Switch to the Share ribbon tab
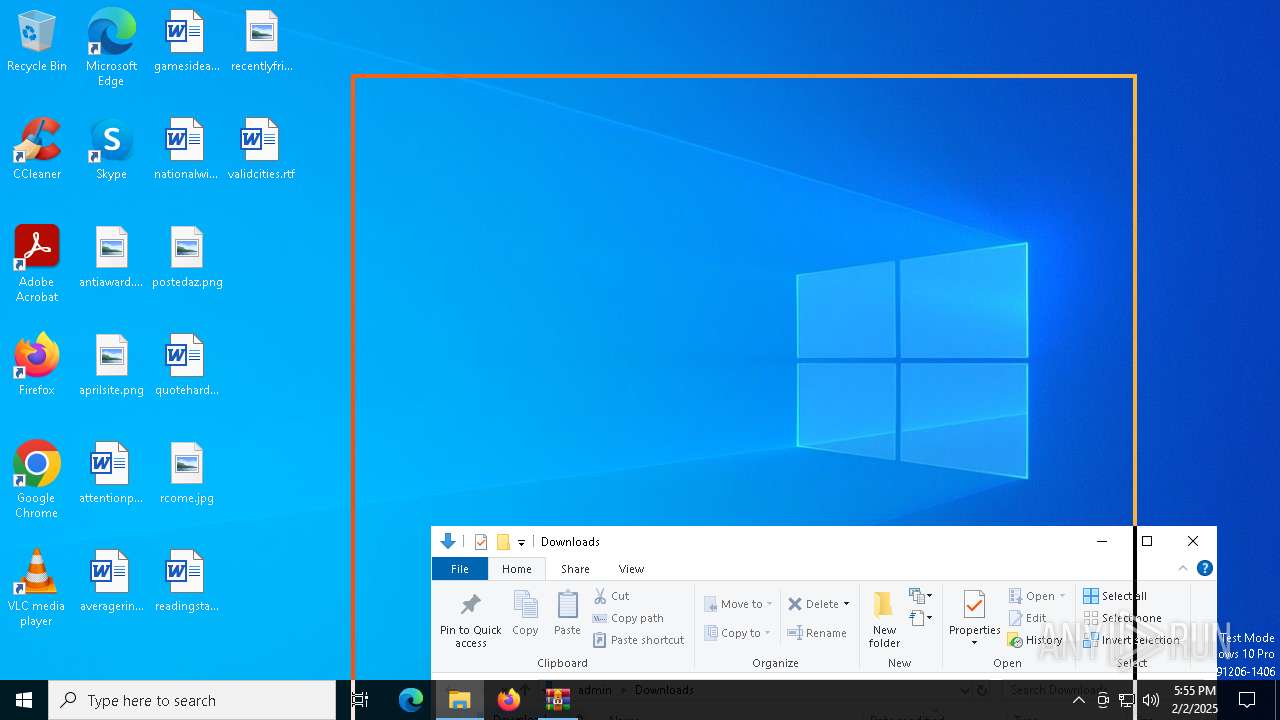Viewport: 1280px width, 720px height. tap(575, 569)
